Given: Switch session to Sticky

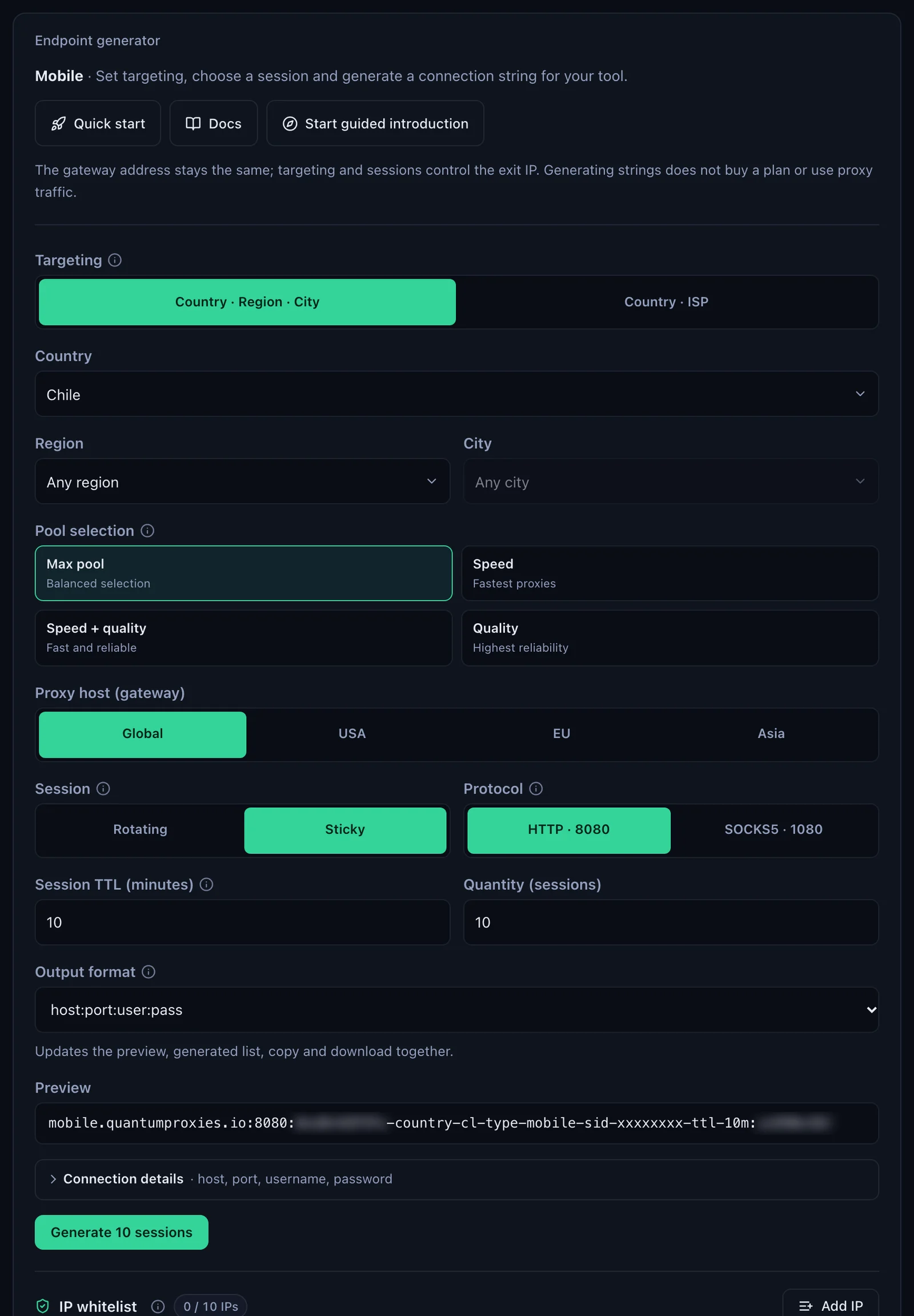Looking at the screenshot, I should click(345, 830).
